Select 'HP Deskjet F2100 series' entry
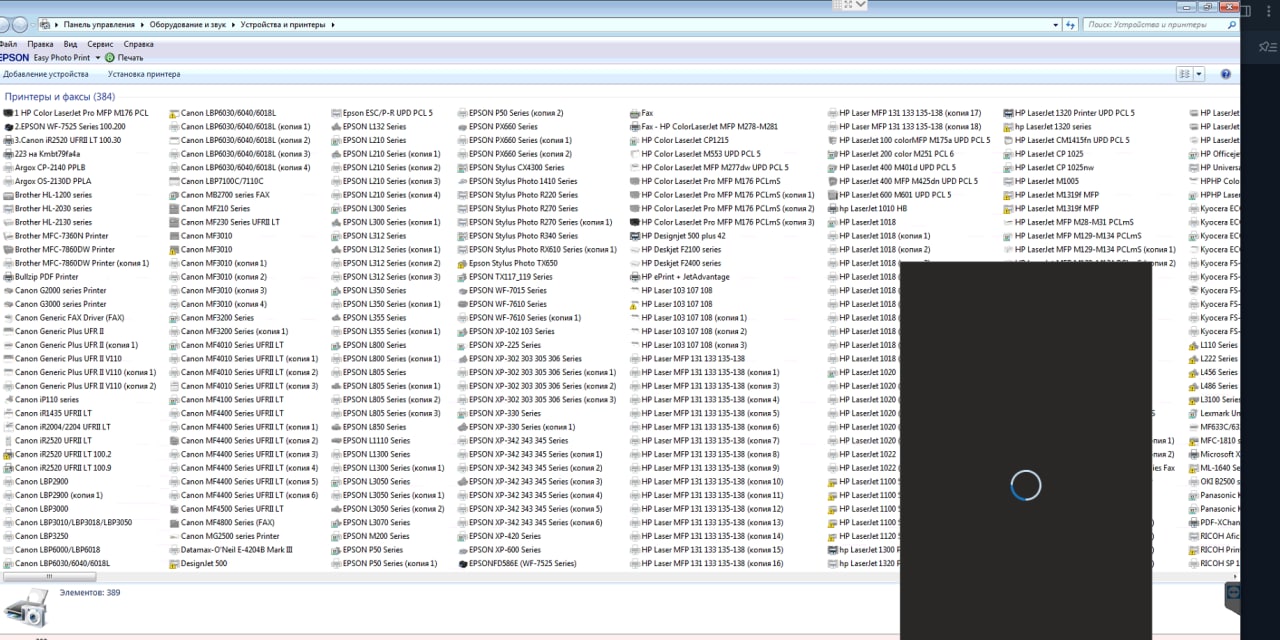Screen dimensions: 1280x640 [675, 250]
